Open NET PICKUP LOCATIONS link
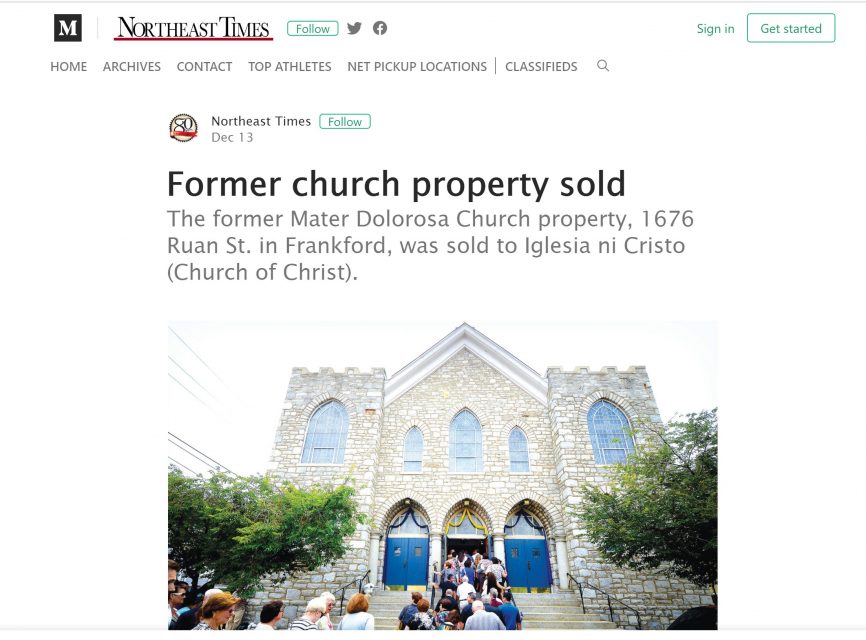This screenshot has height=640, width=866. pos(417,67)
